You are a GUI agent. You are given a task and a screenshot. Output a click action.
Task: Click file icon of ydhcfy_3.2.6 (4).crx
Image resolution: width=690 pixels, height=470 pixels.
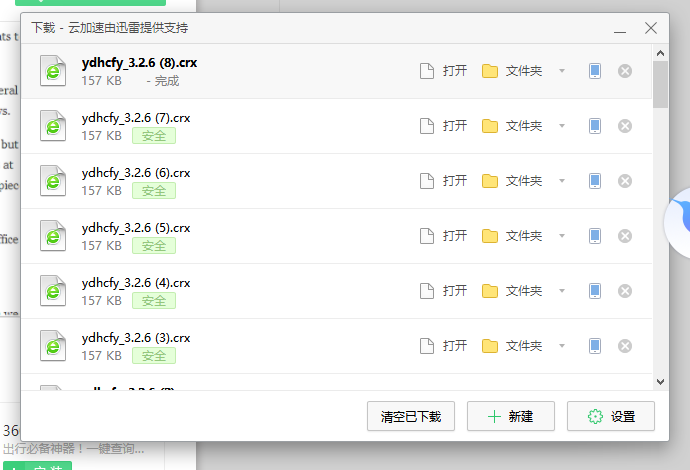(x=53, y=290)
